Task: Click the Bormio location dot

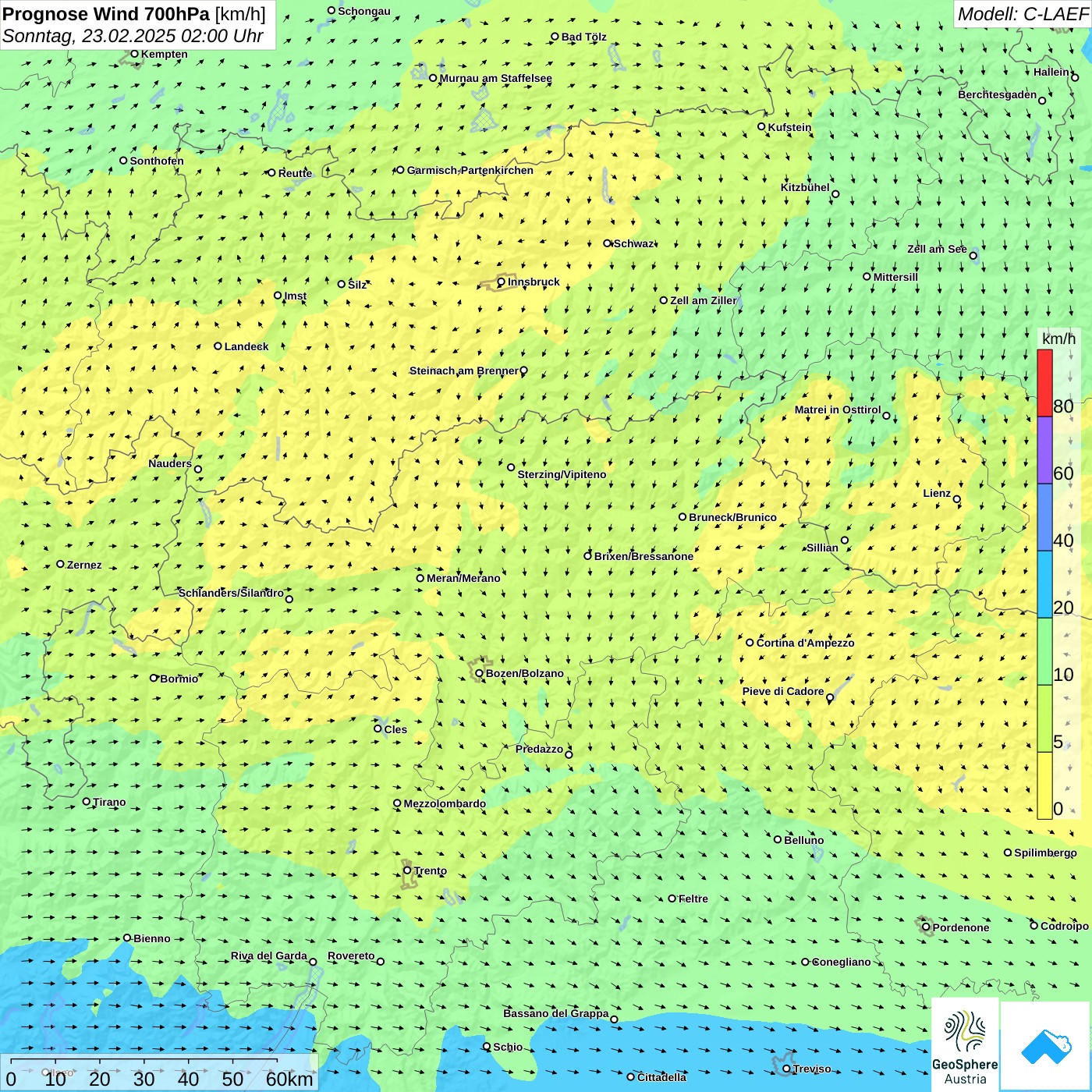Action: pos(154,678)
